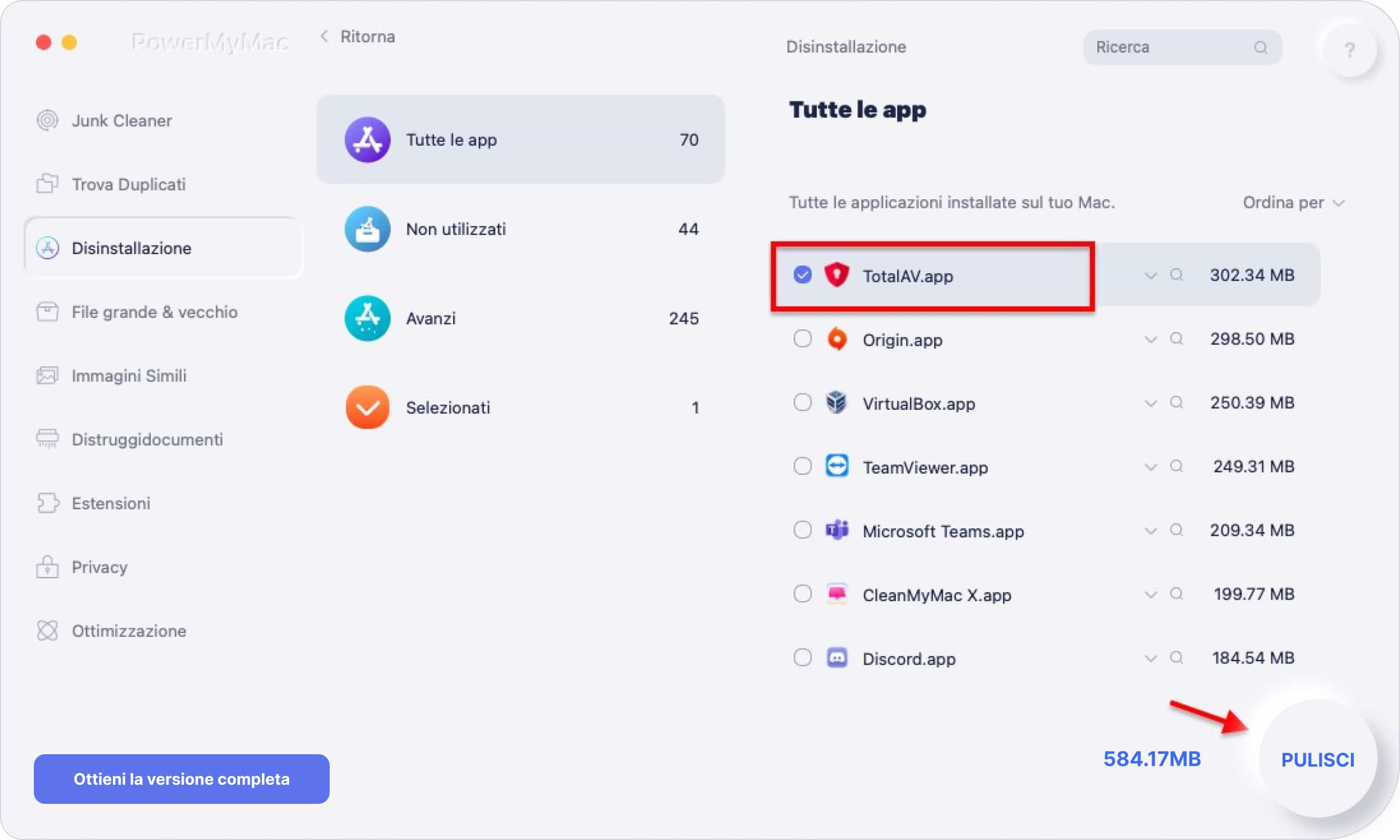
Task: Select the Discord.app checkbox
Action: [802, 658]
